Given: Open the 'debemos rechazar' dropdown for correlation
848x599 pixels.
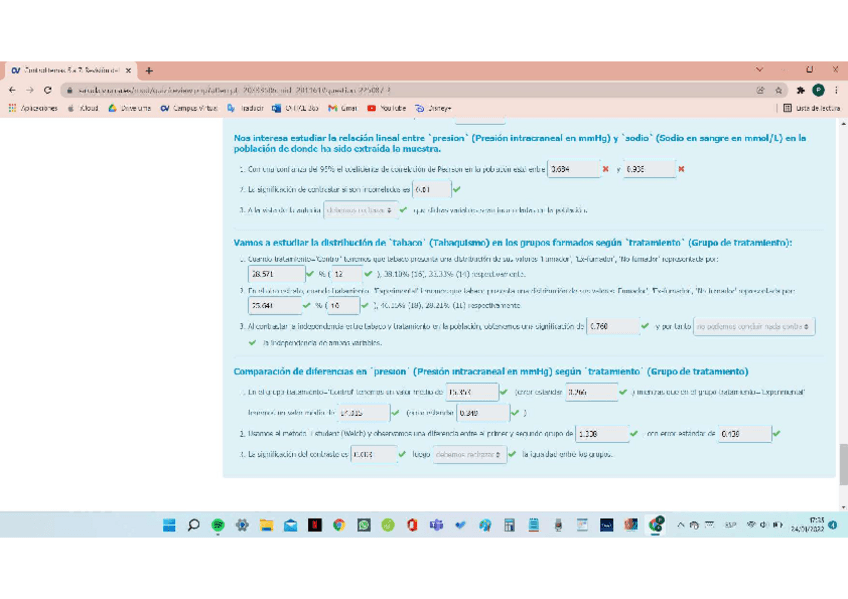Looking at the screenshot, I should pyautogui.click(x=360, y=210).
